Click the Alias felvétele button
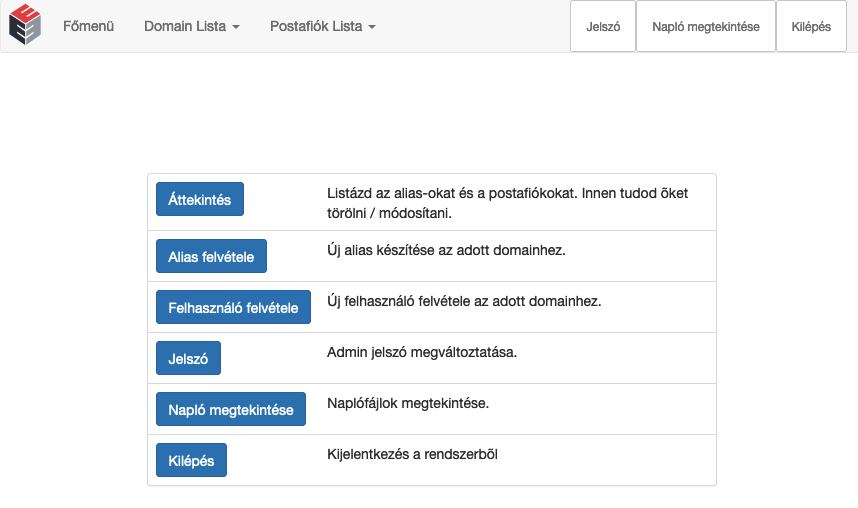Image resolution: width=858 pixels, height=508 pixels. click(211, 256)
